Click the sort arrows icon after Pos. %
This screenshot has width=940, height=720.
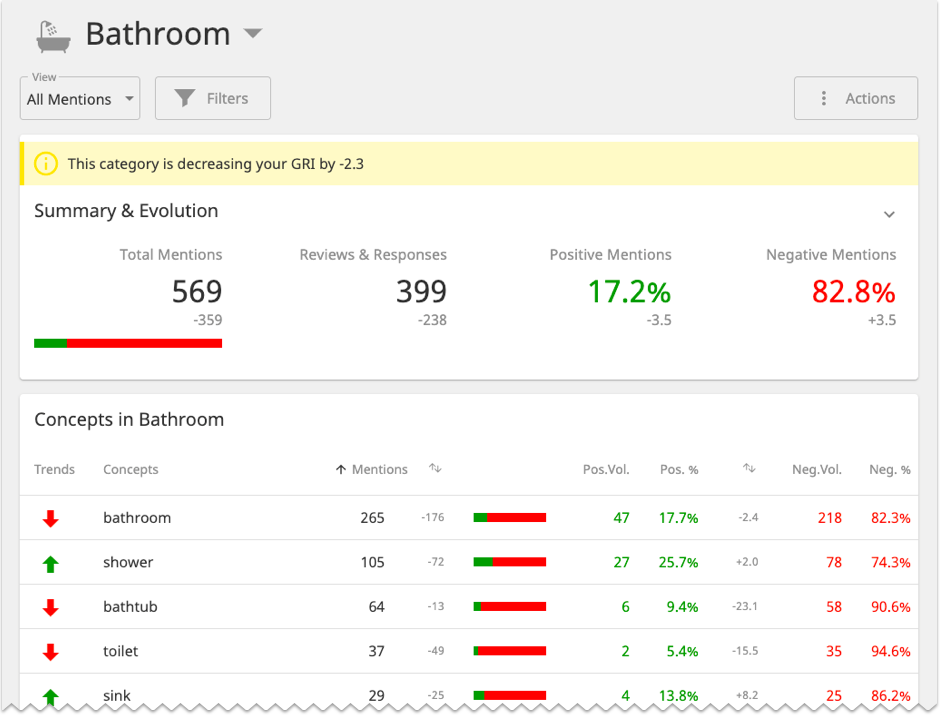[x=749, y=468]
